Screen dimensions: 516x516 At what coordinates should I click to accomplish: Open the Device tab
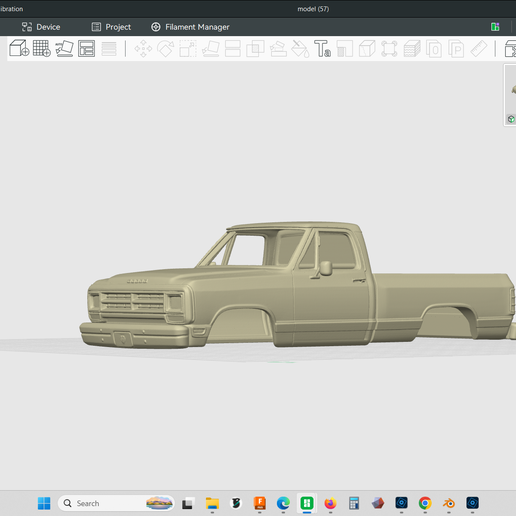(41, 27)
